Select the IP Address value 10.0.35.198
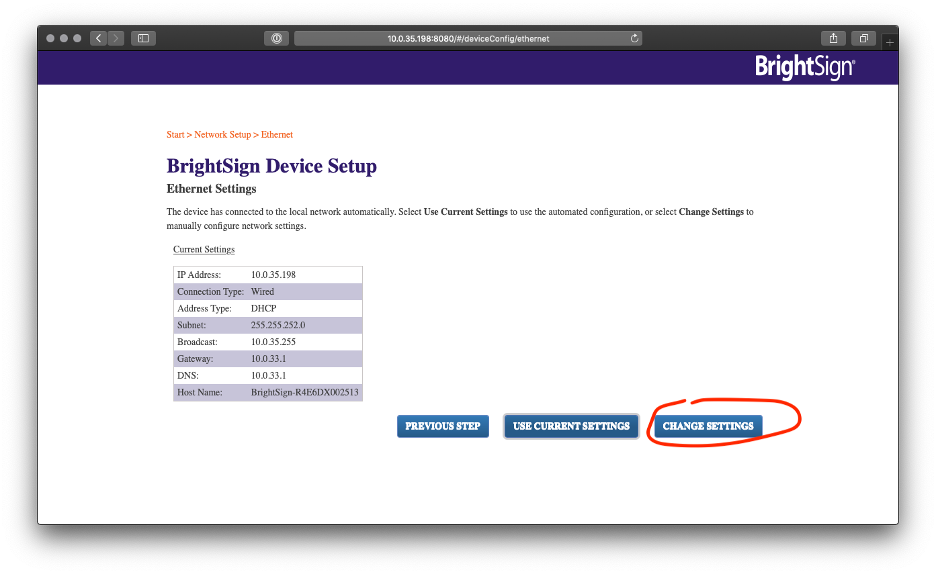This screenshot has width=936, height=574. click(273, 274)
